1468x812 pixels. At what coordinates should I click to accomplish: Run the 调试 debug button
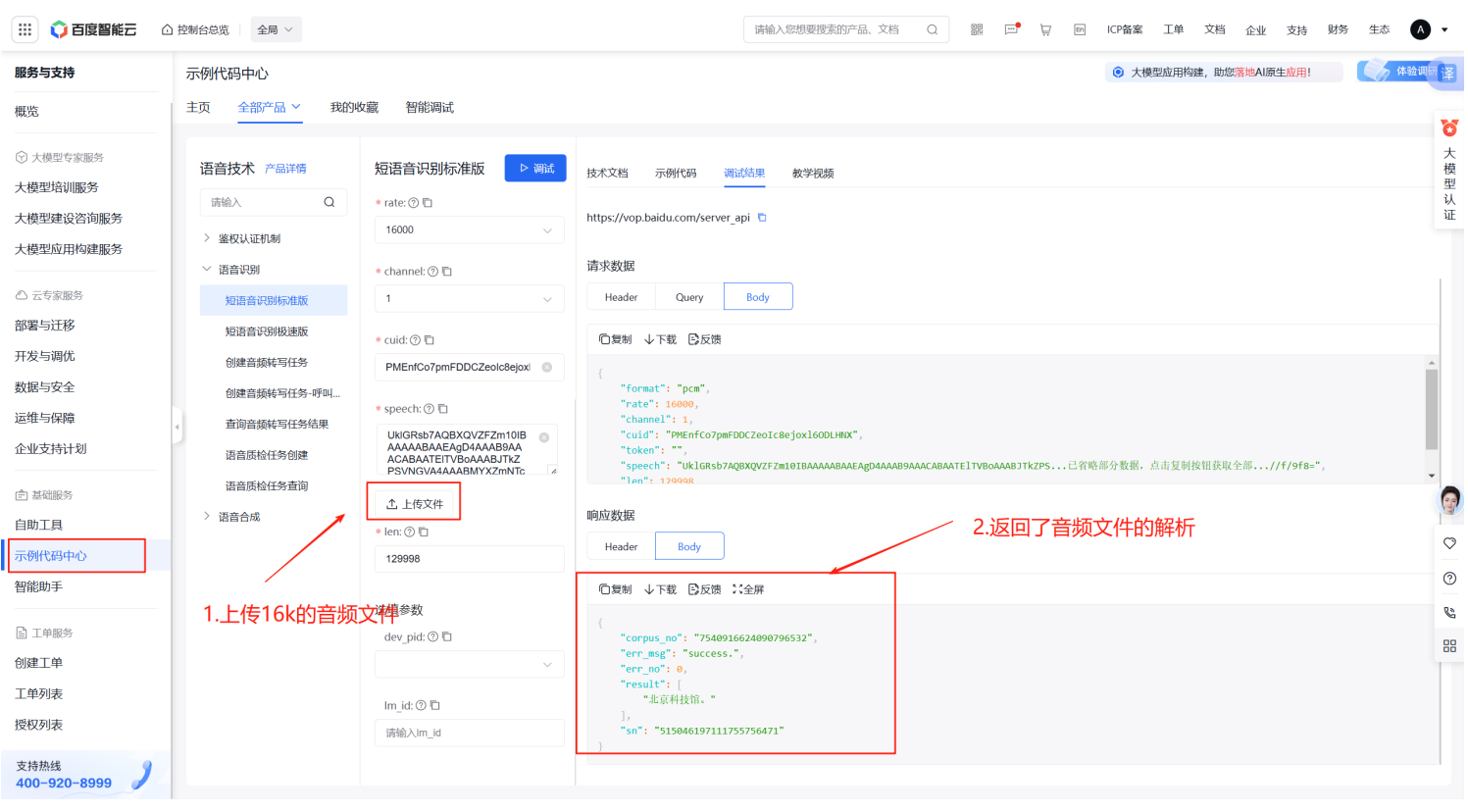(535, 169)
